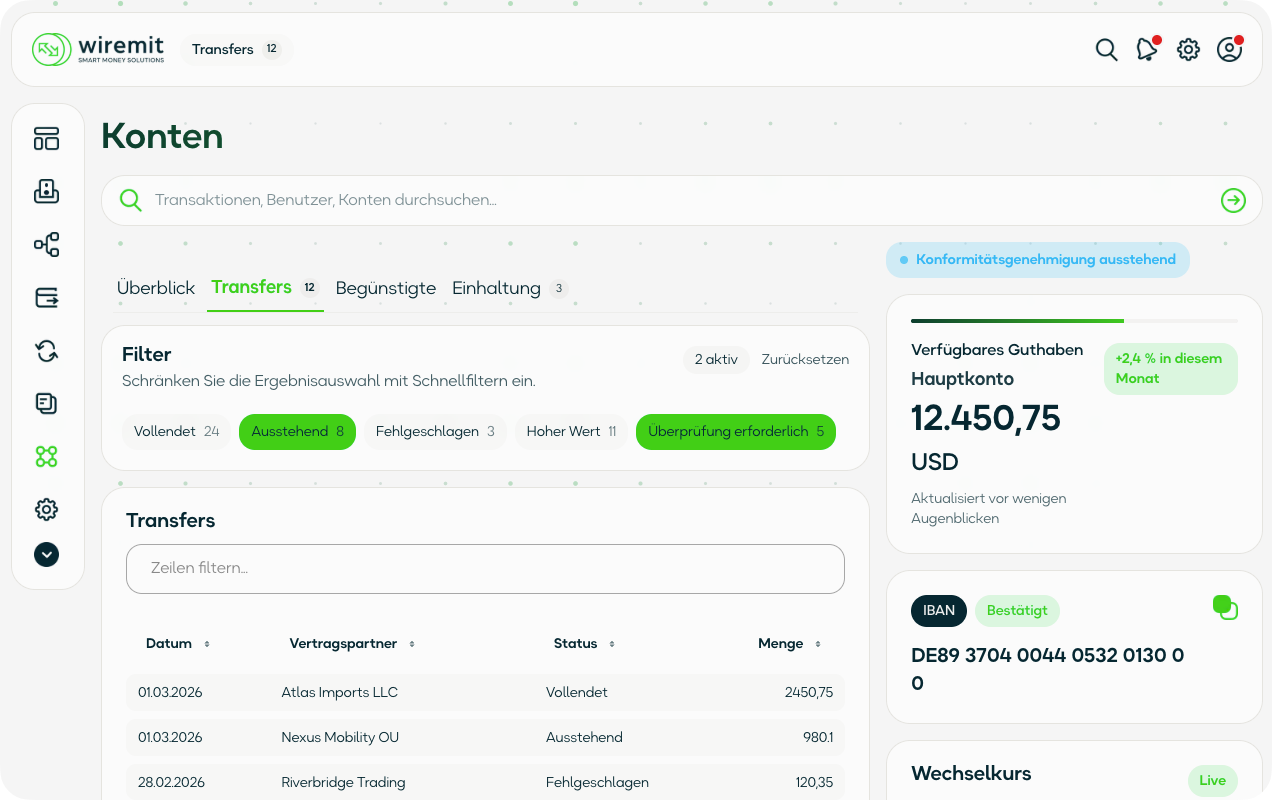The height and width of the screenshot is (800, 1272).
Task: Click the 2 aktiv badge
Action: pyautogui.click(x=716, y=359)
